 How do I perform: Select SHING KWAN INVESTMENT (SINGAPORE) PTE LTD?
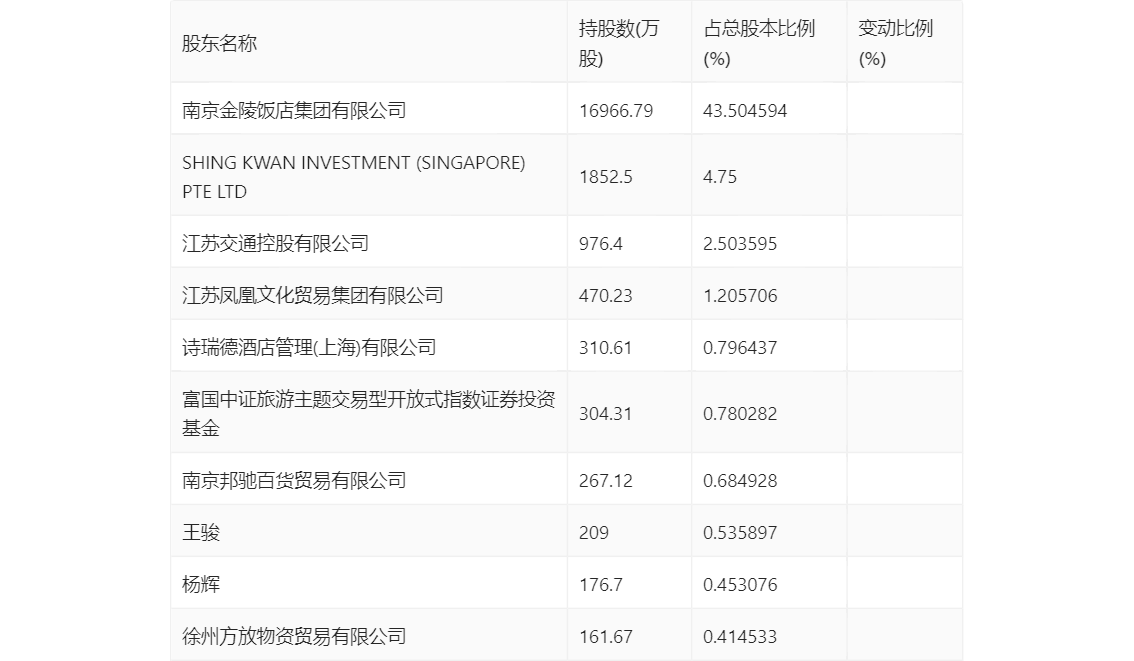click(x=354, y=177)
